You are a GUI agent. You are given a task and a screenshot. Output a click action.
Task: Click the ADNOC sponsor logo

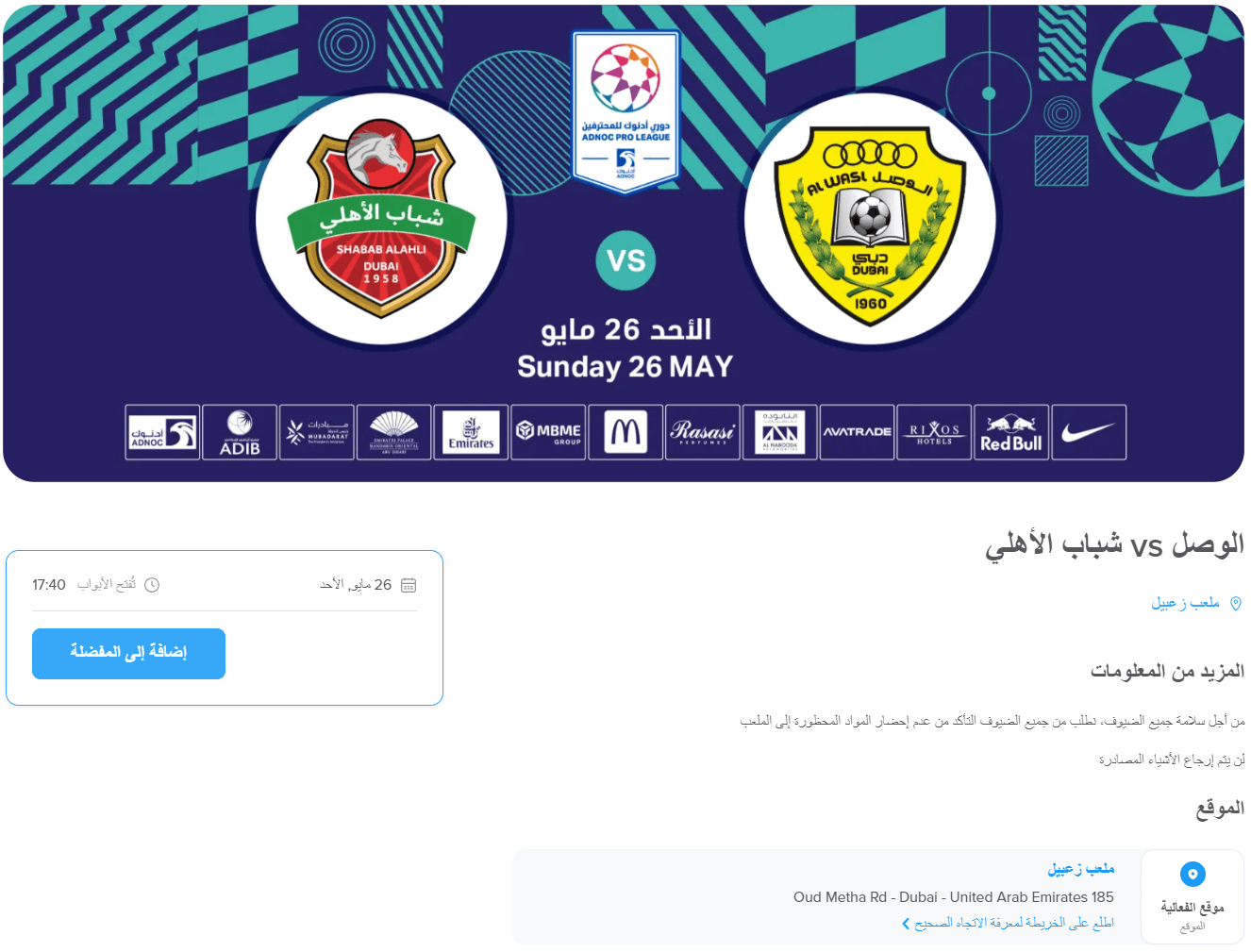coord(162,432)
